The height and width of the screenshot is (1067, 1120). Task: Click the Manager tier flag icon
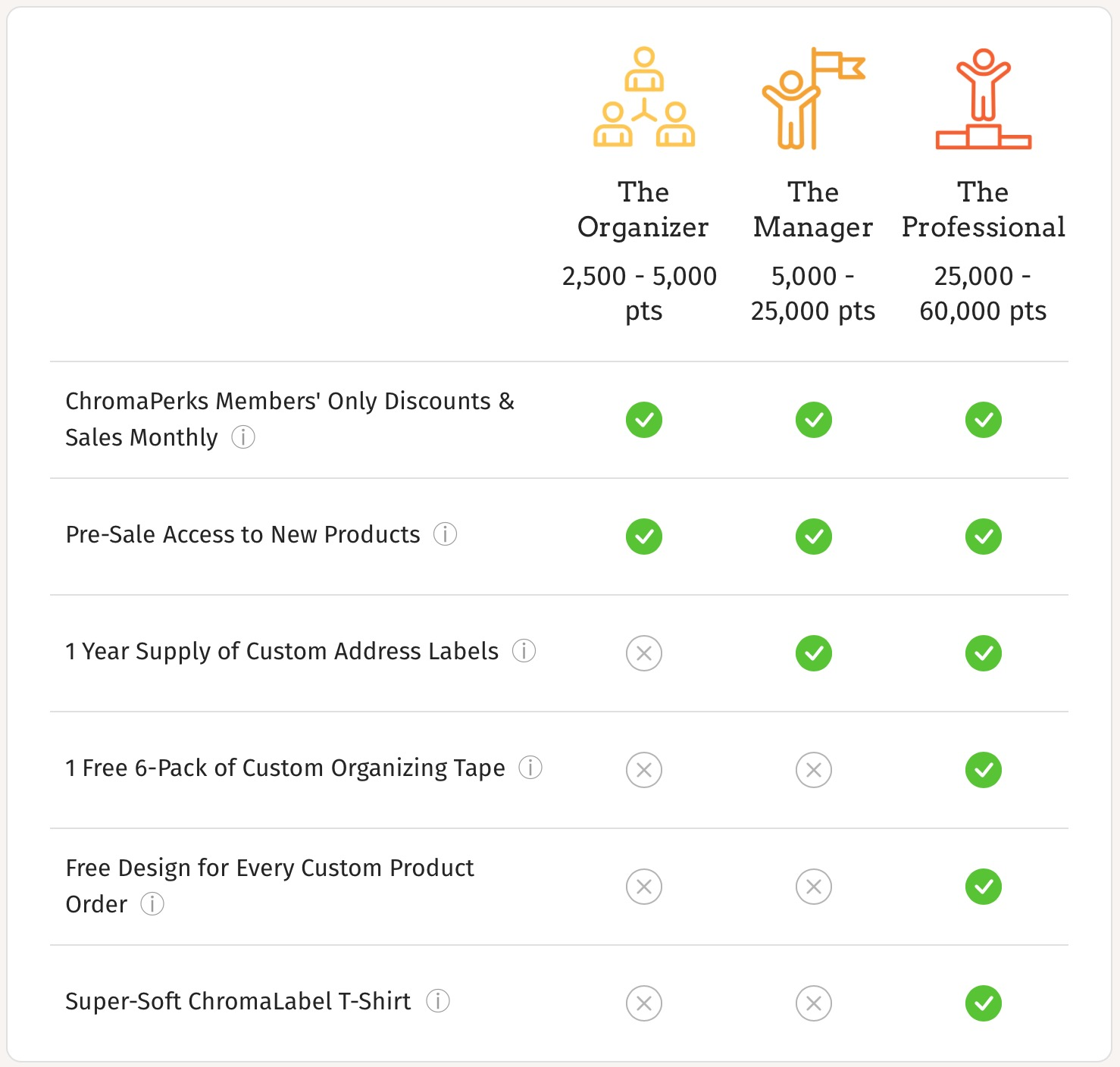coord(813,98)
